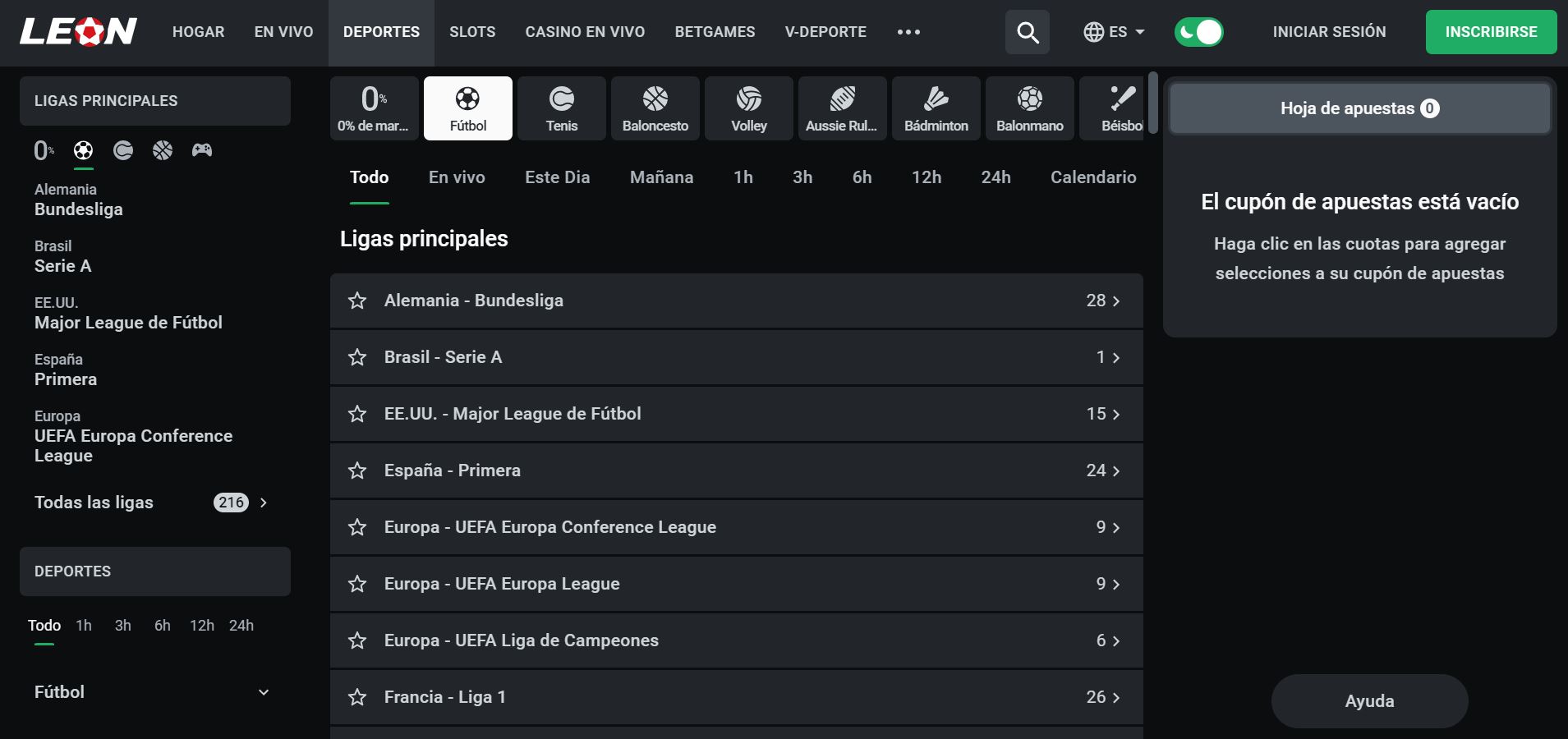Click the sidebar football icon
Viewport: 1568px width, 739px height.
tap(83, 150)
